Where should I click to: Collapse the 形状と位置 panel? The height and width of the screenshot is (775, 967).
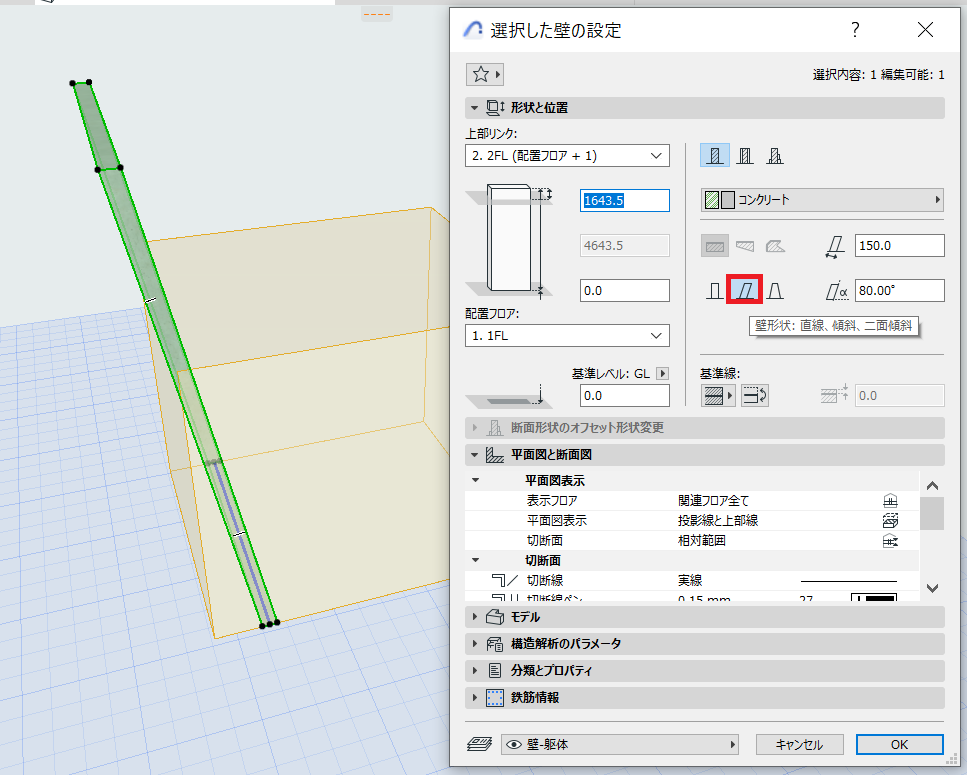click(474, 108)
